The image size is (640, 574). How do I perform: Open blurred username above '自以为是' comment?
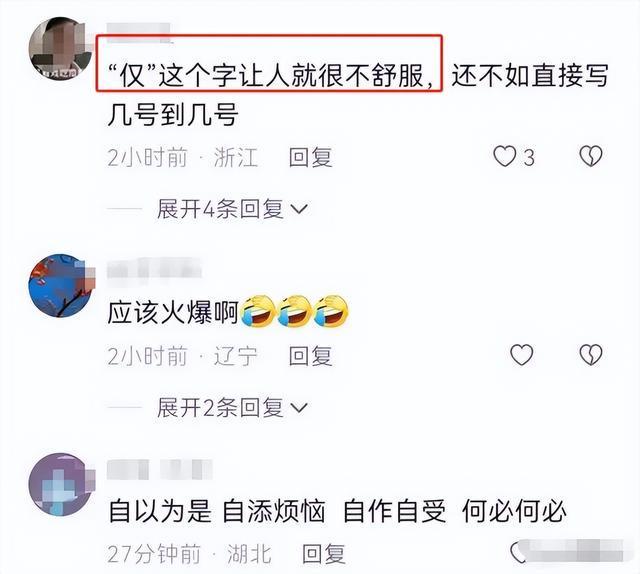(x=160, y=469)
